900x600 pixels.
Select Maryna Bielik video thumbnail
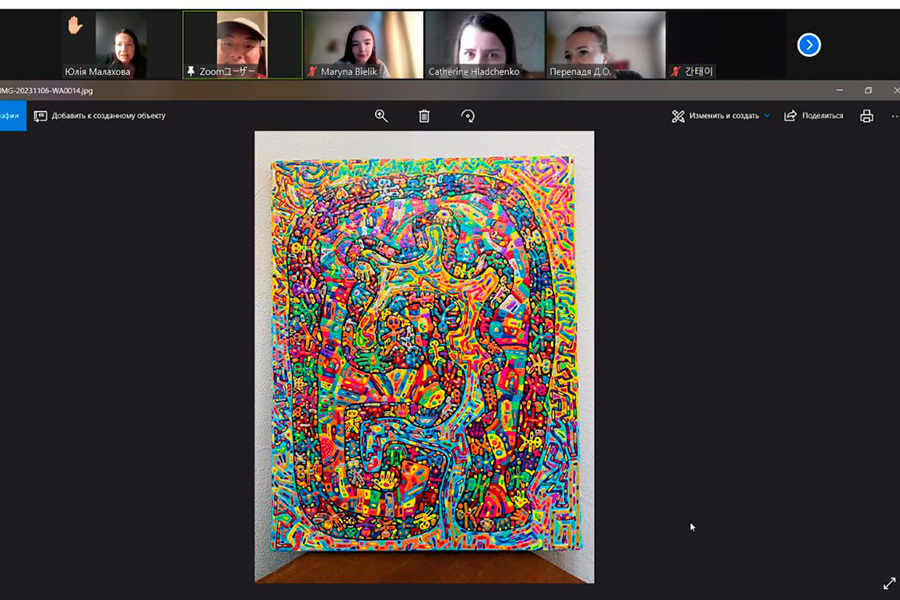pos(364,45)
